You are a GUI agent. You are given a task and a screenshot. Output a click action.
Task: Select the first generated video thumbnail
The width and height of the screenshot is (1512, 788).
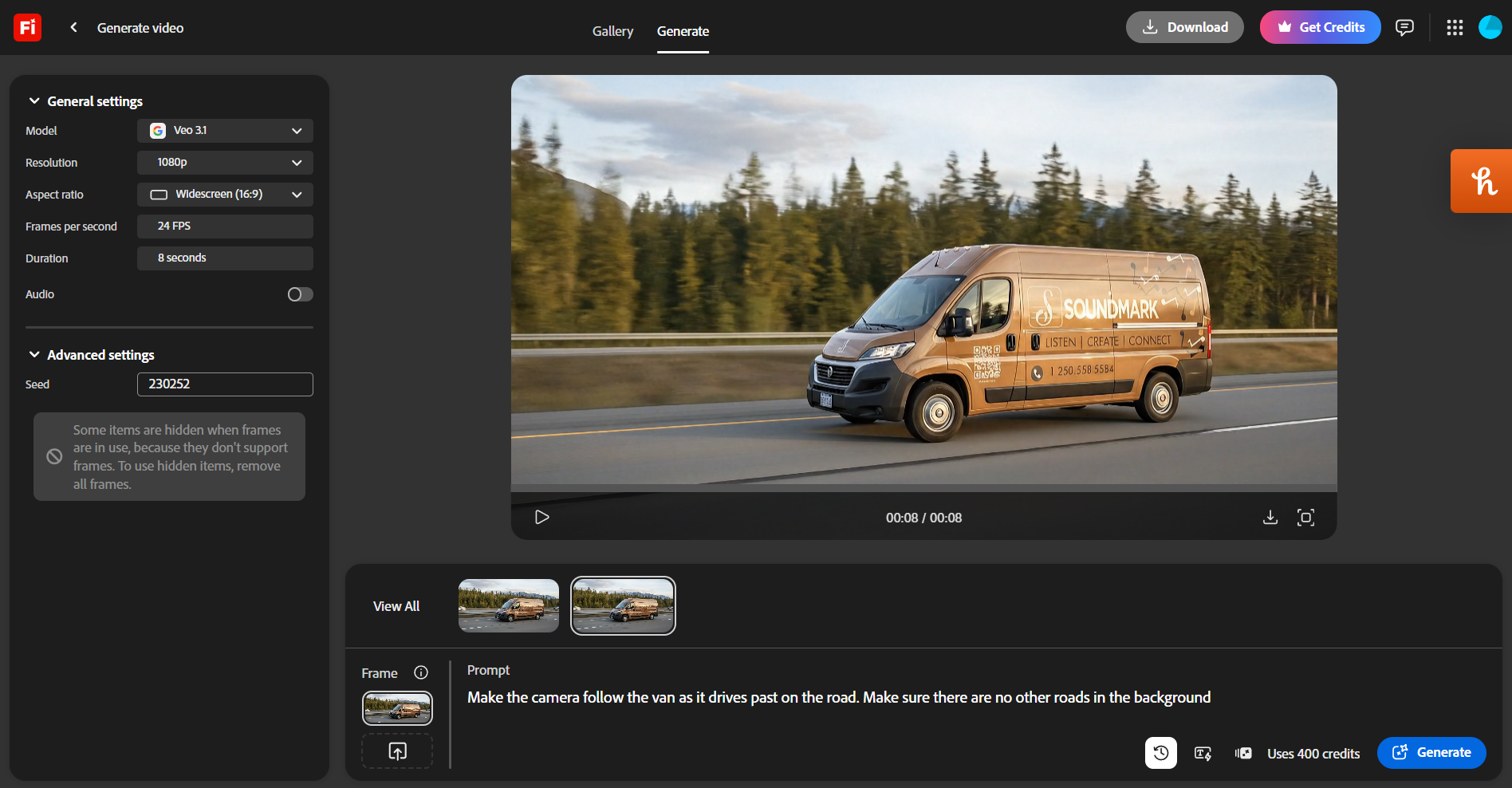(x=509, y=605)
